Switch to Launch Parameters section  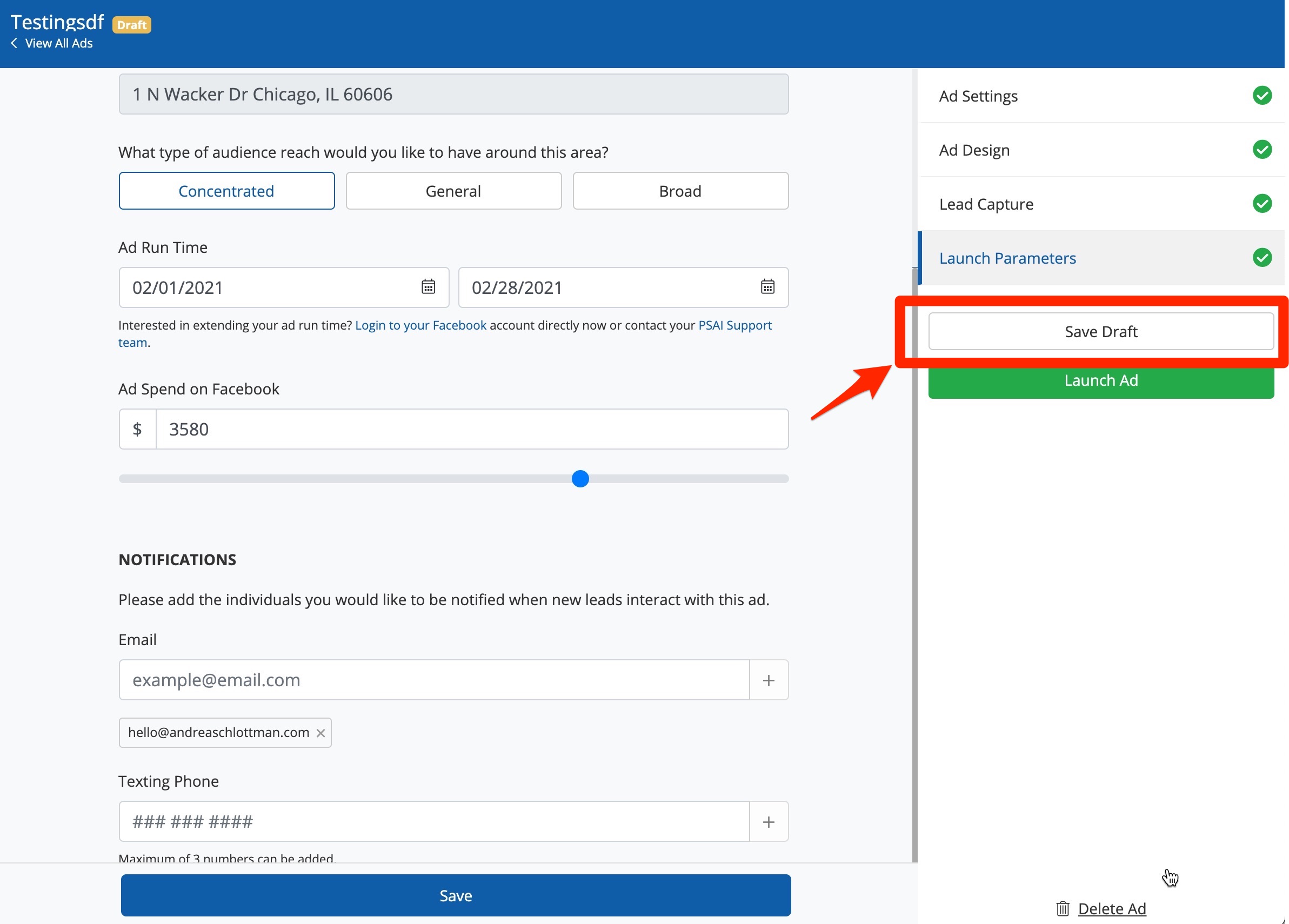(1007, 258)
